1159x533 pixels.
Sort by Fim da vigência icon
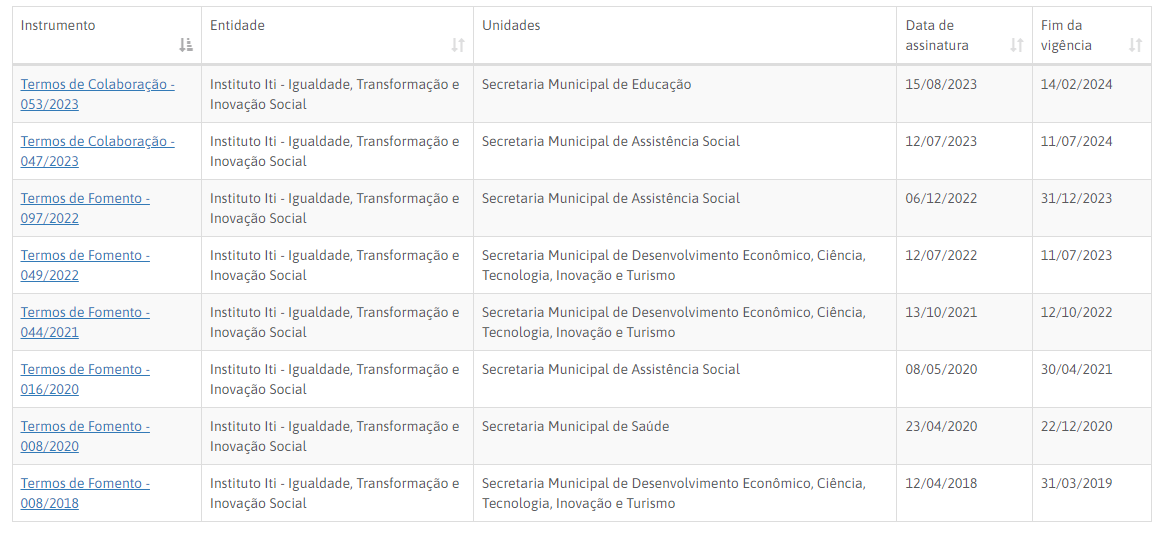[x=1135, y=45]
